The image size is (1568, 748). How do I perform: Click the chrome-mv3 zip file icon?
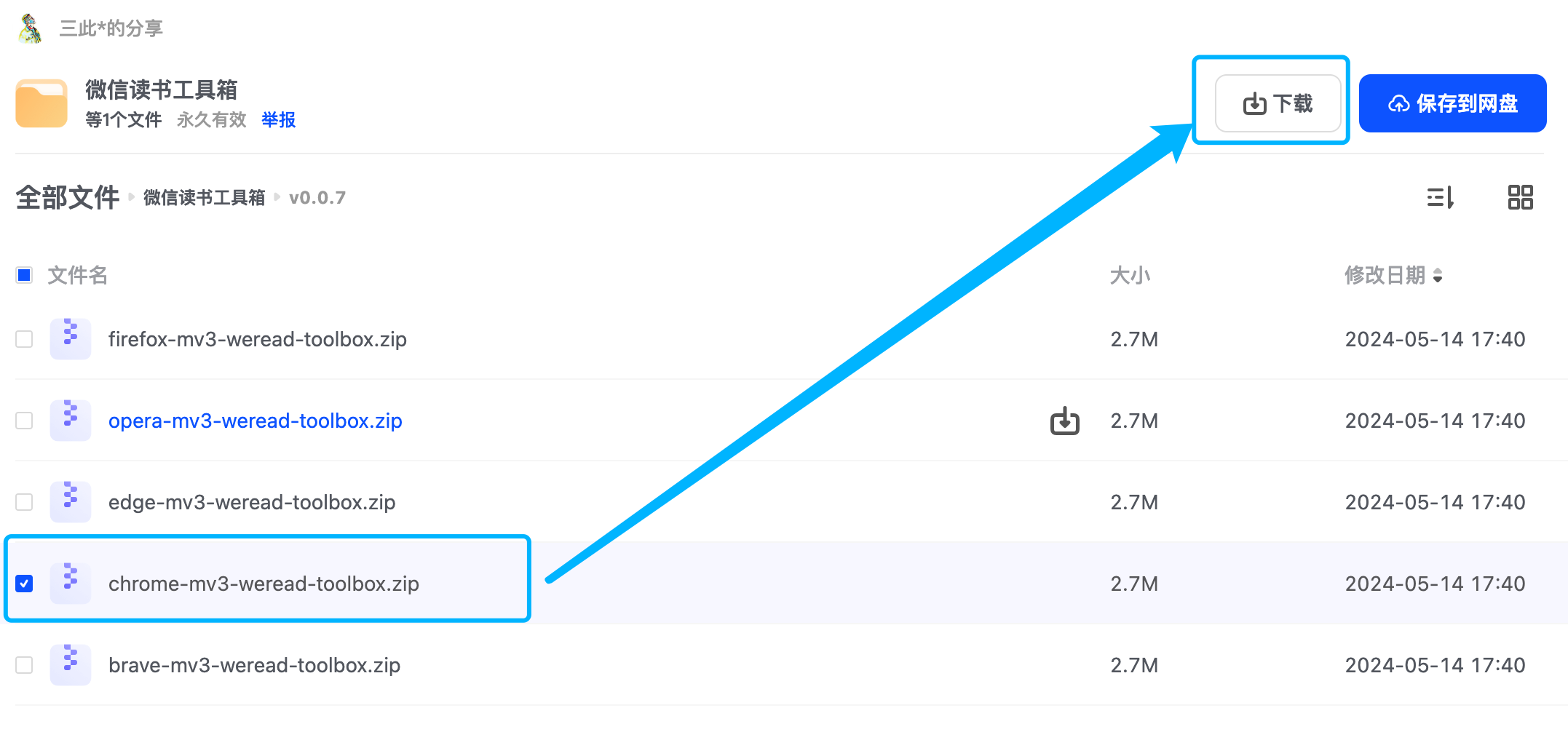pyautogui.click(x=71, y=584)
